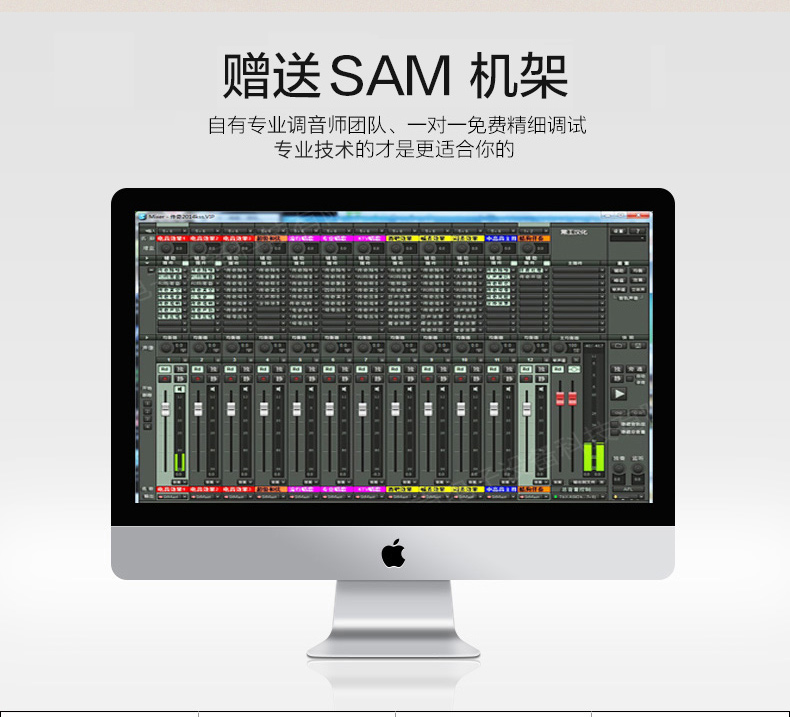Screen dimensions: 790x717
Task: Click the pan knob on channel 10
Action: [462, 348]
